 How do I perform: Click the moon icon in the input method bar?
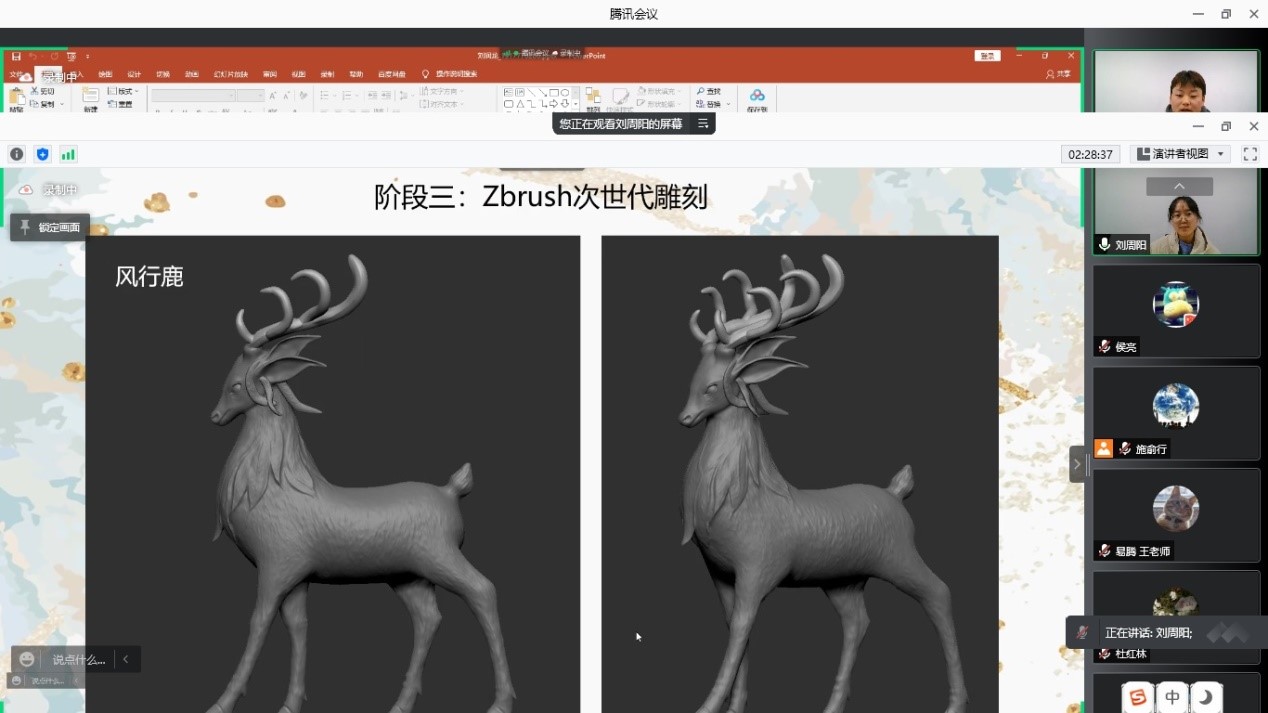[1207, 697]
